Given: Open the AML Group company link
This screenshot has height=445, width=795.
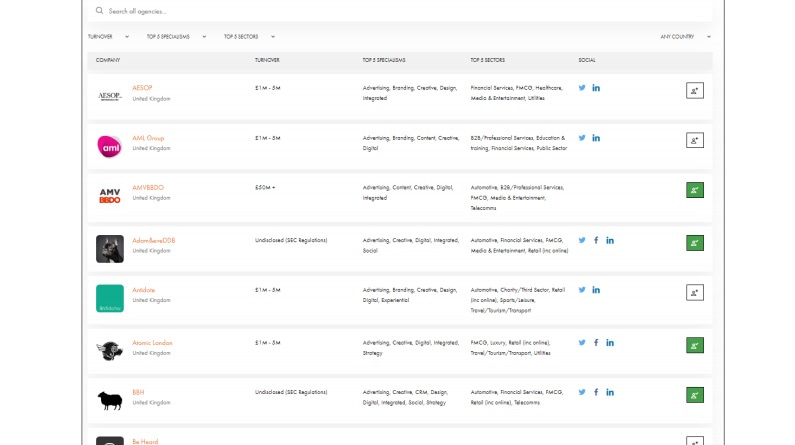Looking at the screenshot, I should (148, 138).
